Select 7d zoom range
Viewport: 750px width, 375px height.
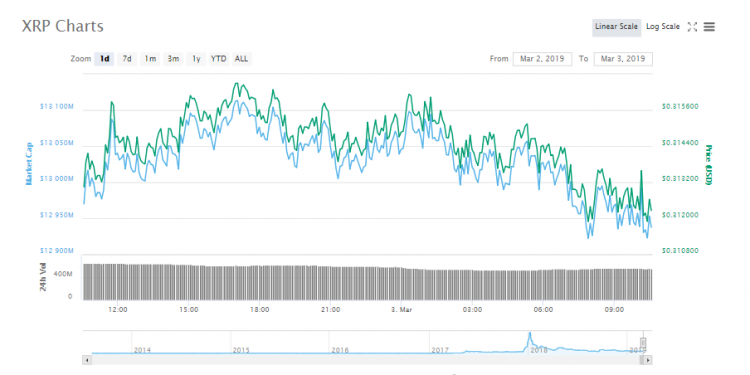tap(127, 59)
